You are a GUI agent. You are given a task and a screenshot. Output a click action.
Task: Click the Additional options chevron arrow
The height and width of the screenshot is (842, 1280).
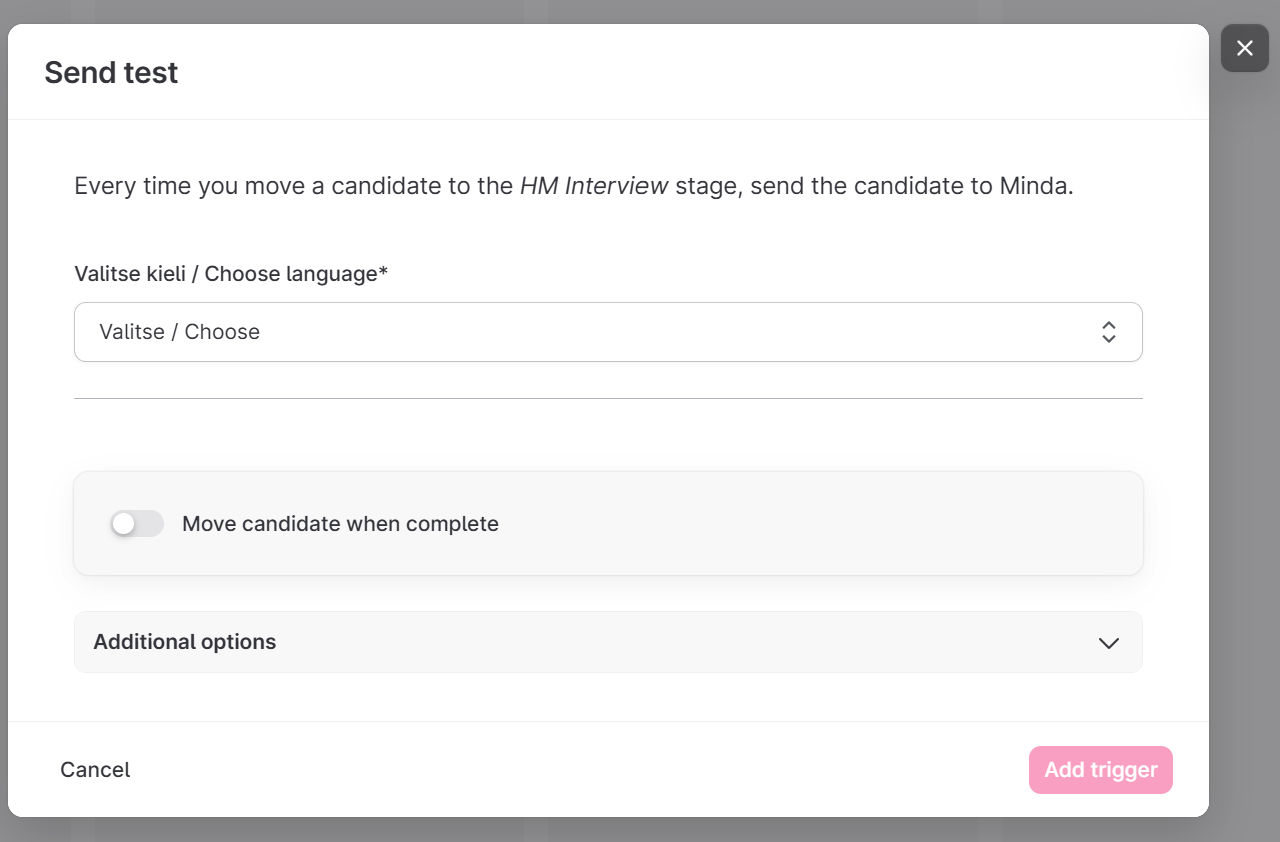pyautogui.click(x=1108, y=643)
